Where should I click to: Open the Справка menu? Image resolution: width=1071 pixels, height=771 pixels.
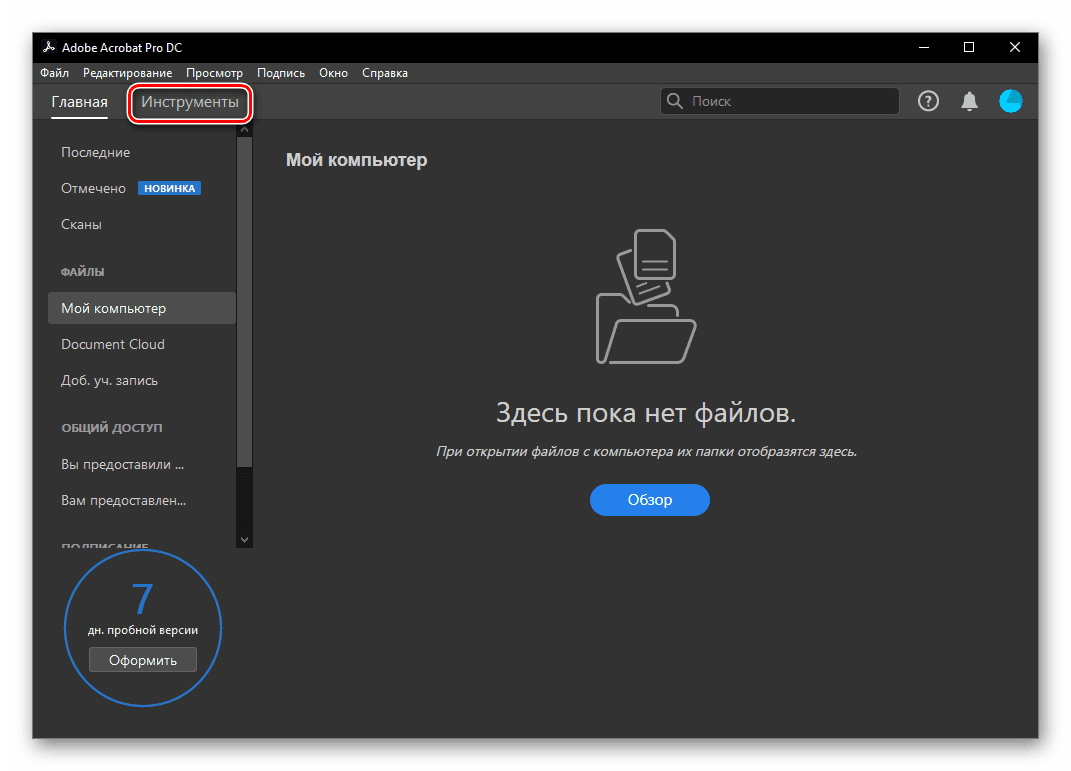point(385,73)
